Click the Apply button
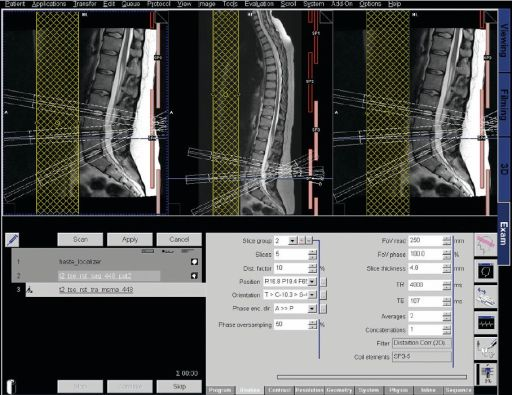This screenshot has height=395, width=512. point(130,240)
